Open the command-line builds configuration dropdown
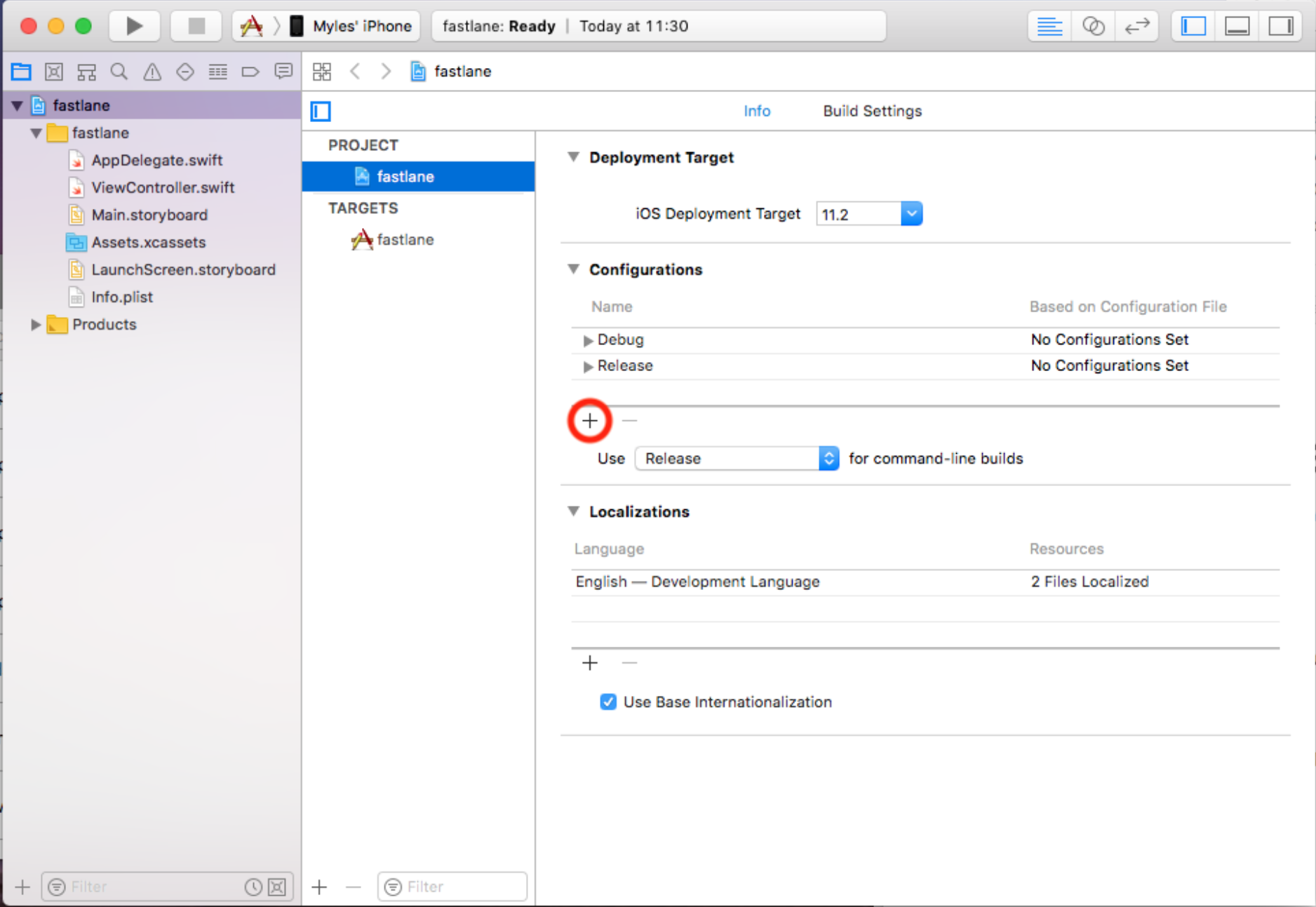The height and width of the screenshot is (907, 1316). tap(828, 459)
